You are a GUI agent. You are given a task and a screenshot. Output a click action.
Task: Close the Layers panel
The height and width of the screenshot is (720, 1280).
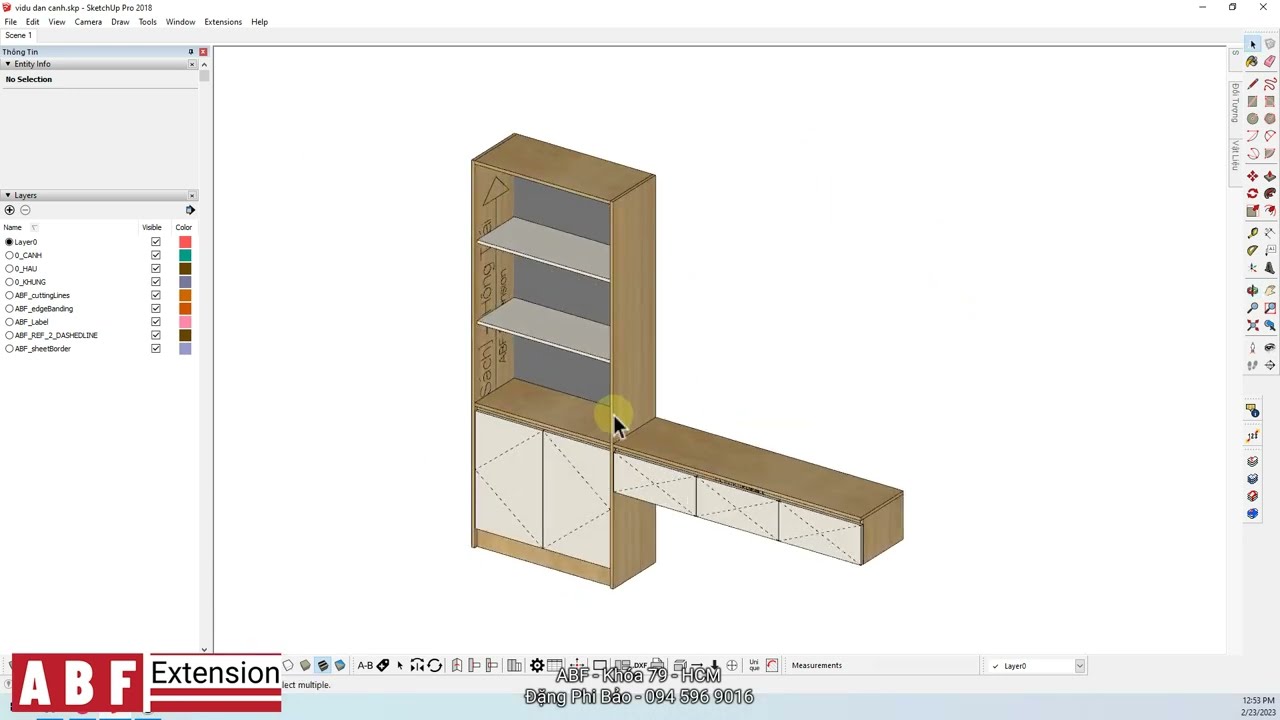pos(192,195)
